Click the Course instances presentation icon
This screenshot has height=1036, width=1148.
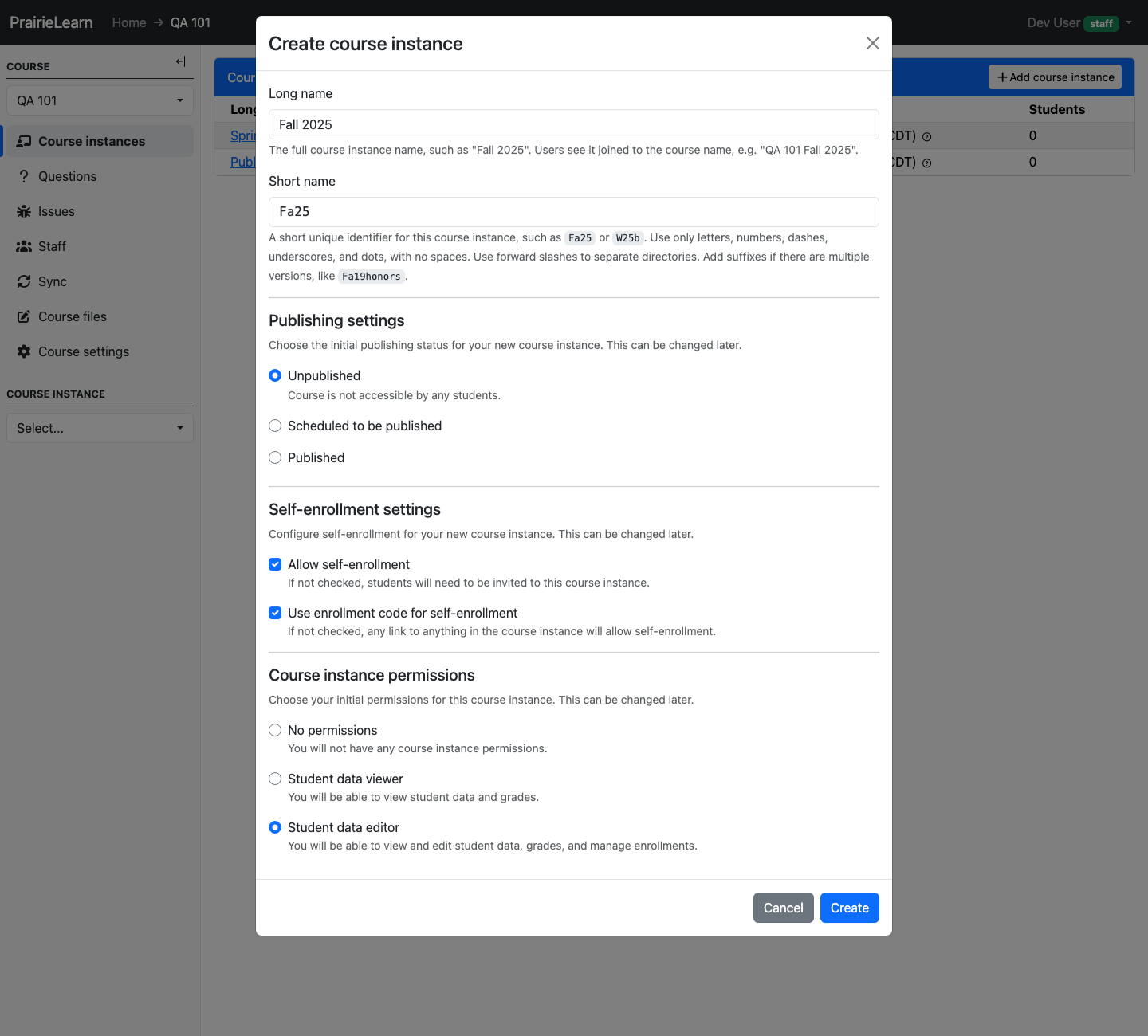point(24,141)
